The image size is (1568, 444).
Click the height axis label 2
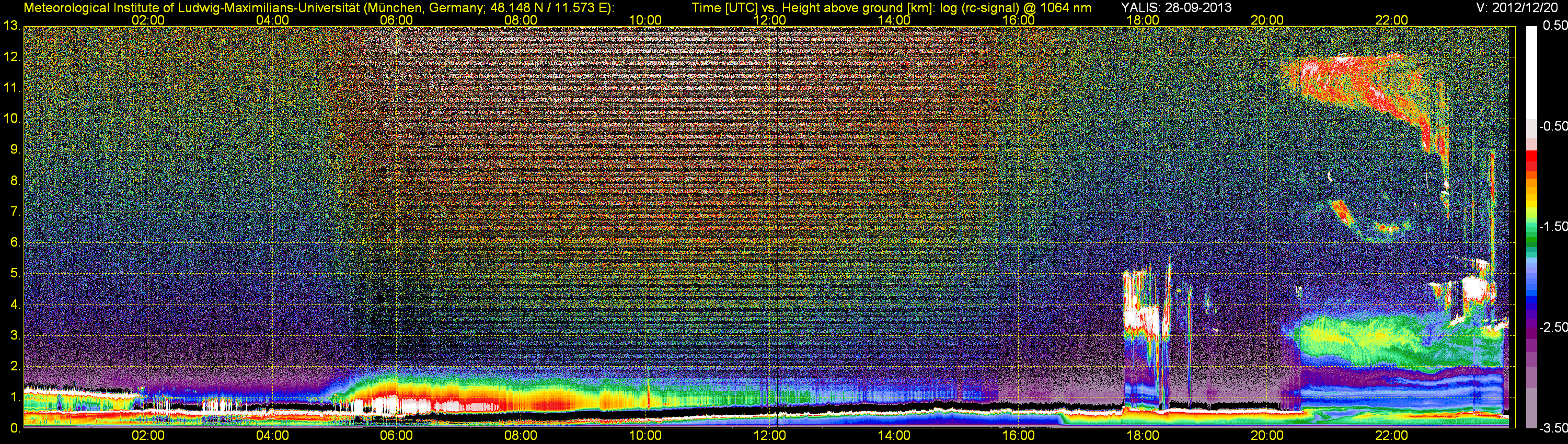click(15, 366)
